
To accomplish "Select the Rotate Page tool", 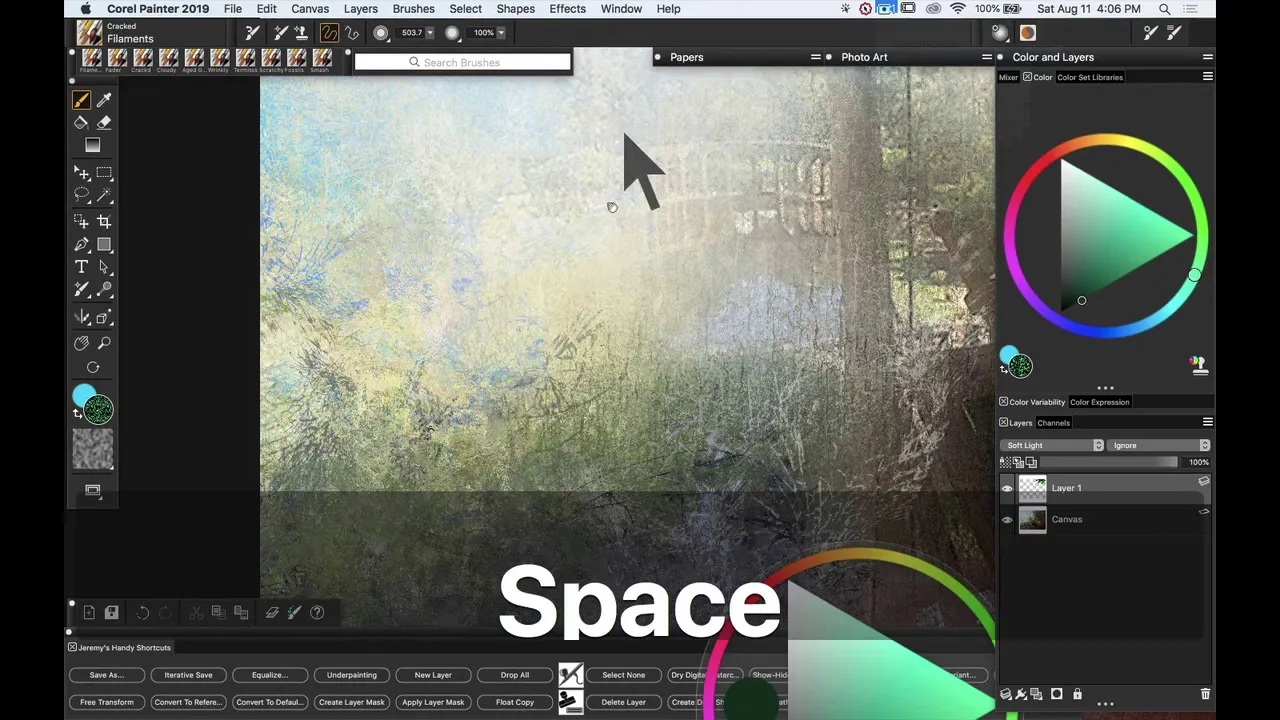I will 93,368.
